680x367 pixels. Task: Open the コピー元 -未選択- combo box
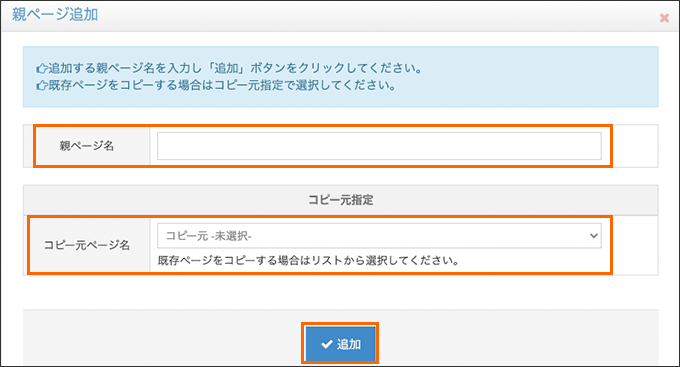click(379, 236)
